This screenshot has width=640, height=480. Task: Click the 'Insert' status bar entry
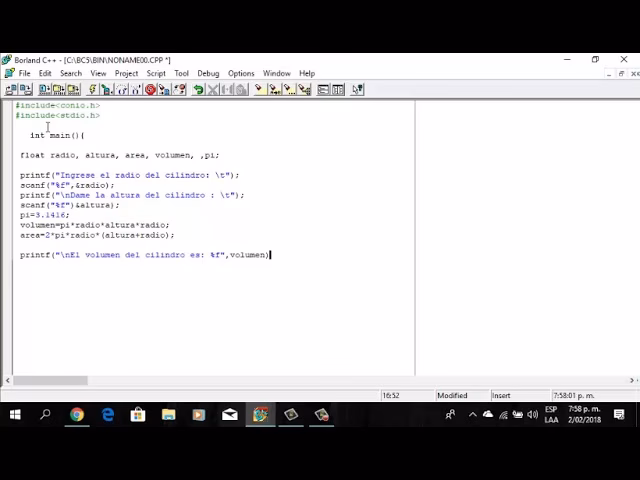point(501,396)
